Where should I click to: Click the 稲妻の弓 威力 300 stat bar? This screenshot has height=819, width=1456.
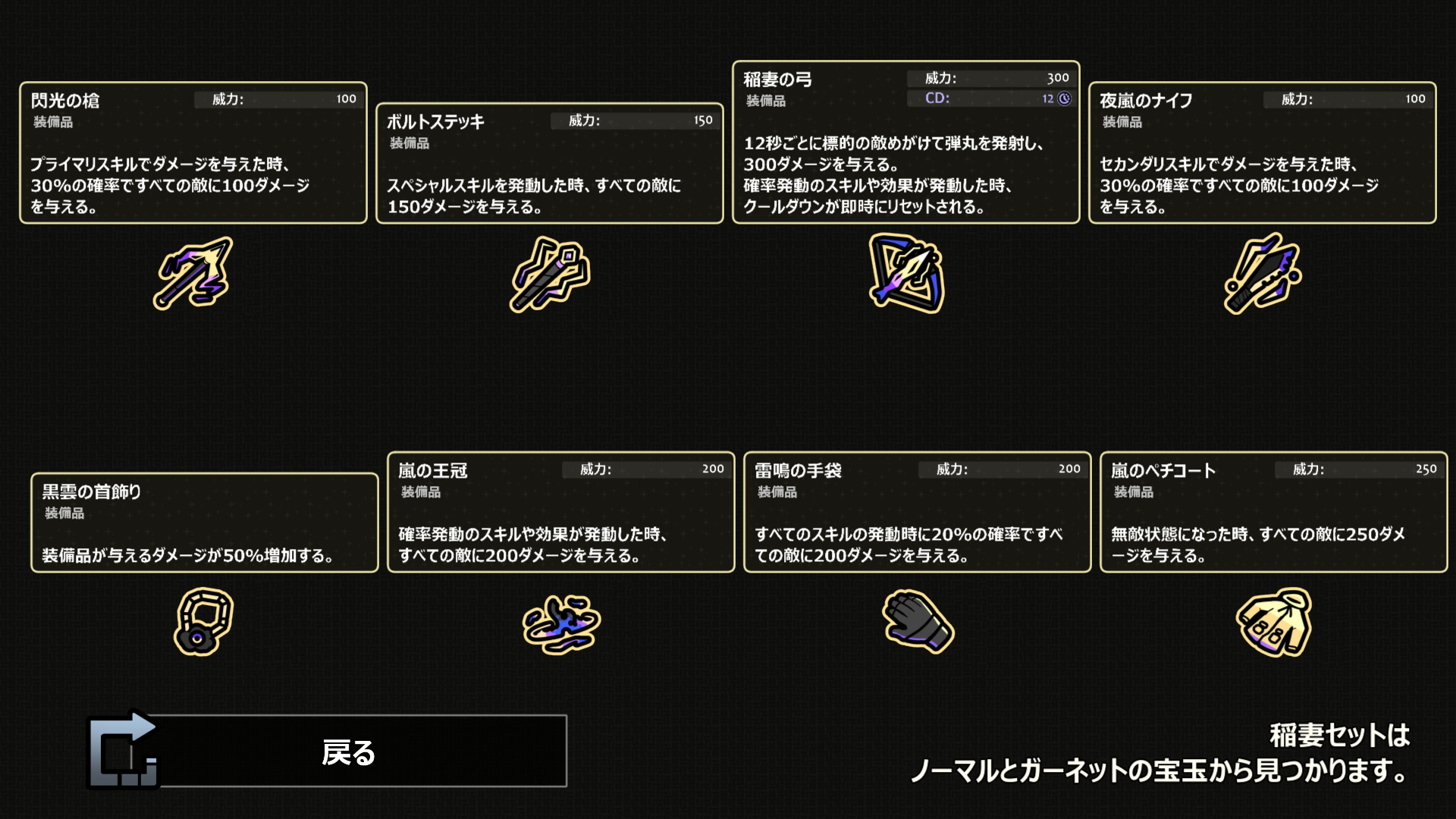tap(990, 78)
